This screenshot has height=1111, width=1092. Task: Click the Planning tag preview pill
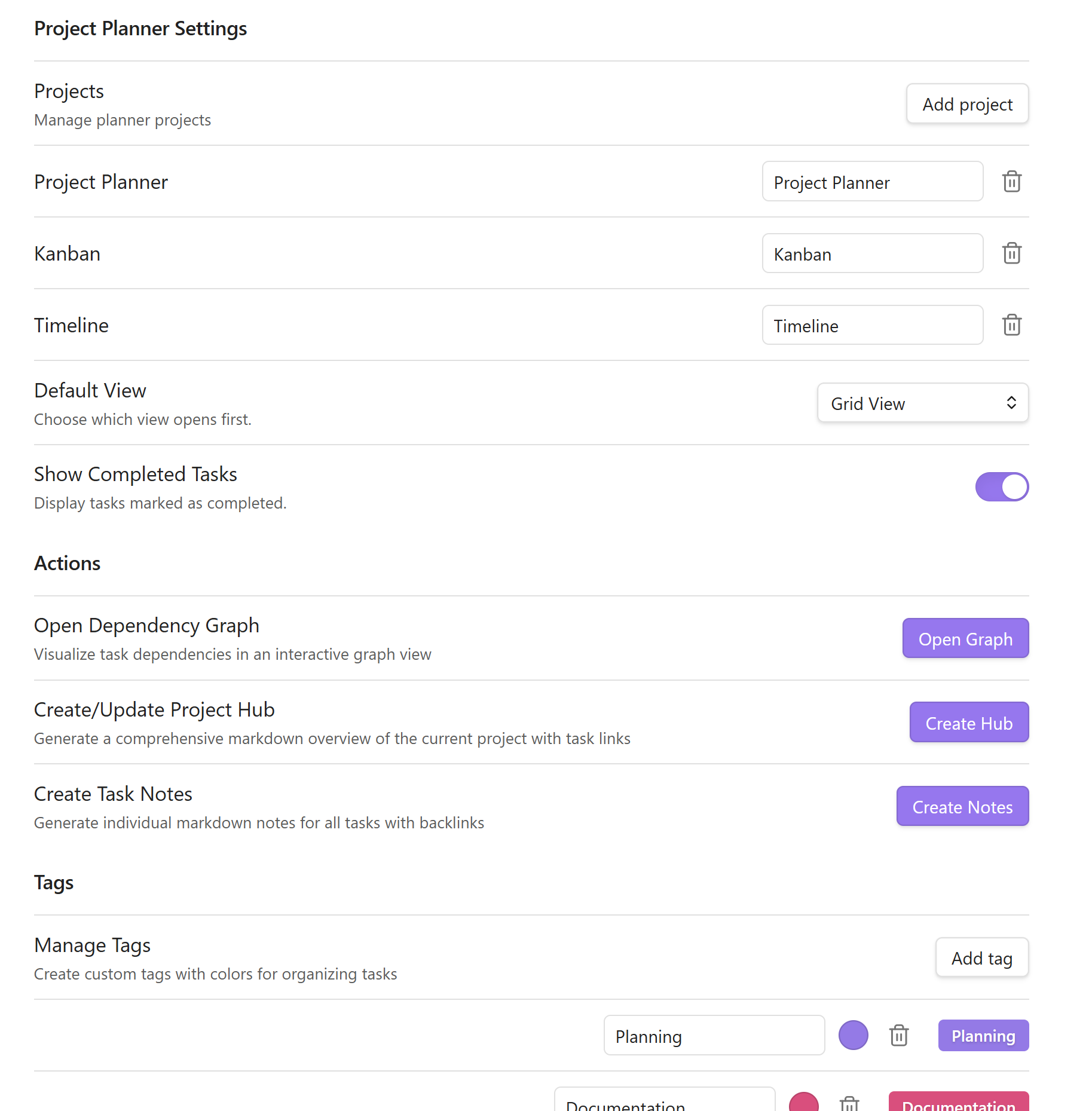983,1036
